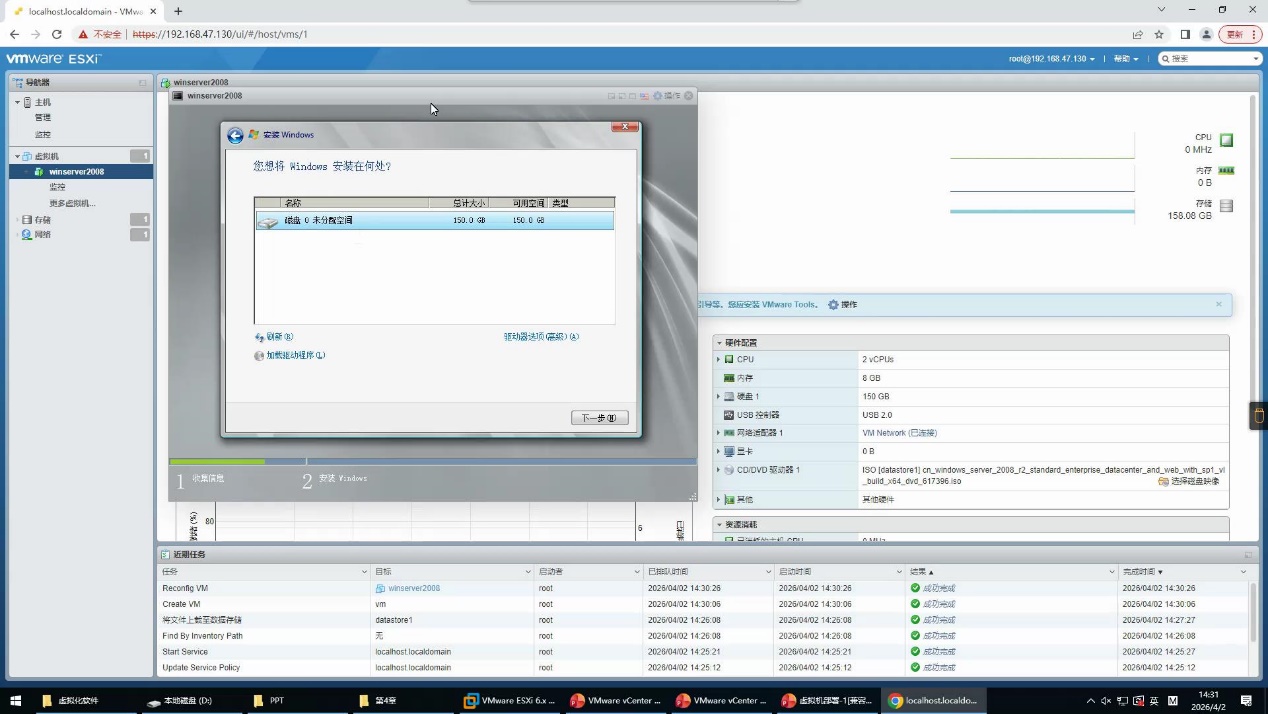Viewport: 1268px width, 714px height.
Task: Collapse the Host (主机) tree node
Action: point(17,102)
